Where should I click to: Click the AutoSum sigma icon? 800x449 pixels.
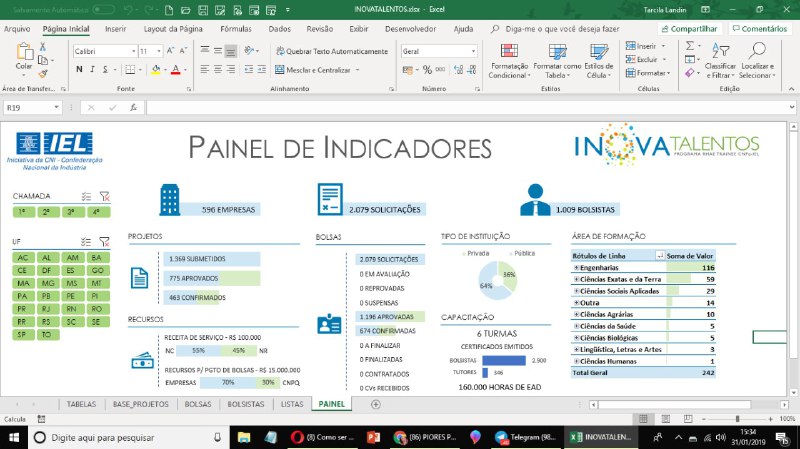(690, 46)
